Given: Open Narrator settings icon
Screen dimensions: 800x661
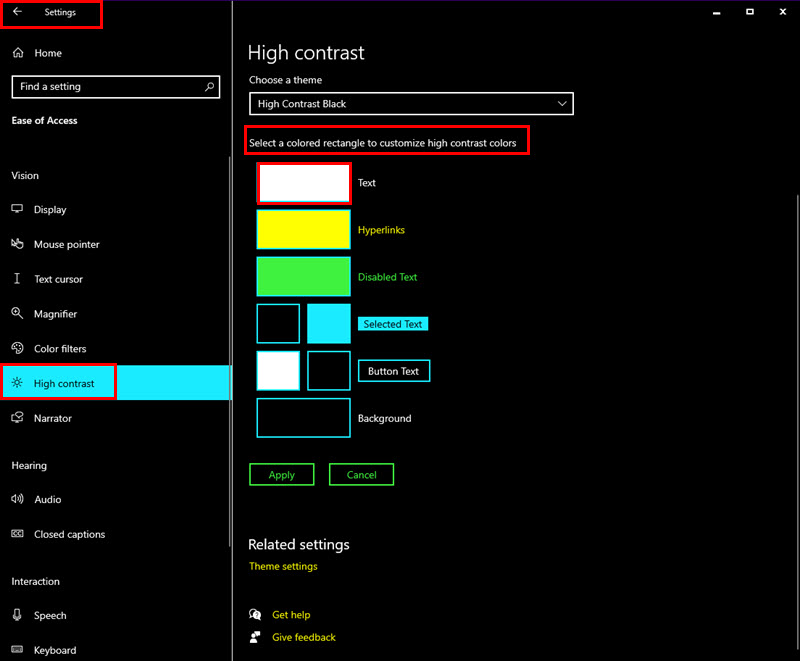Looking at the screenshot, I should click(17, 418).
